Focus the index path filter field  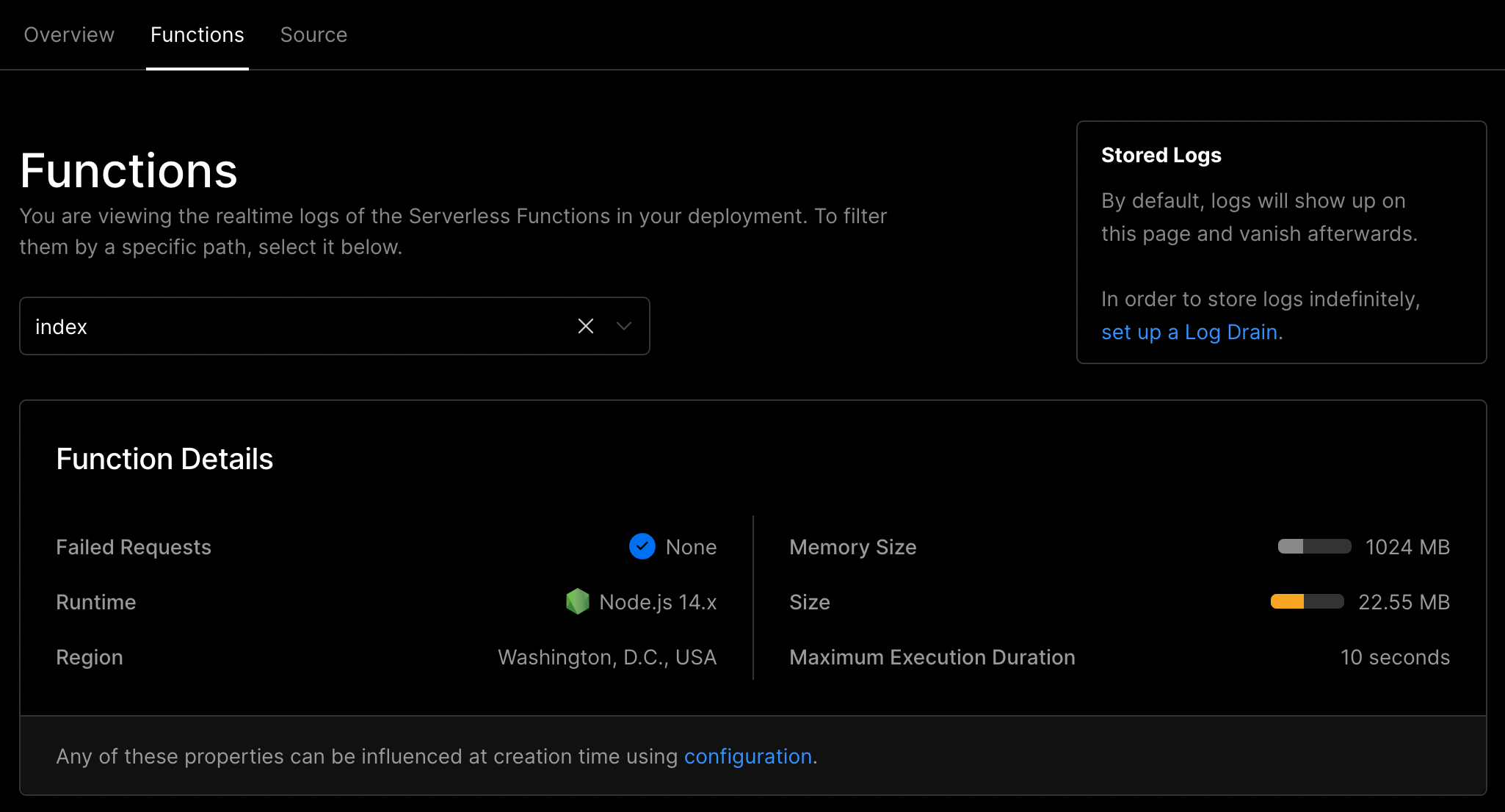pos(335,326)
